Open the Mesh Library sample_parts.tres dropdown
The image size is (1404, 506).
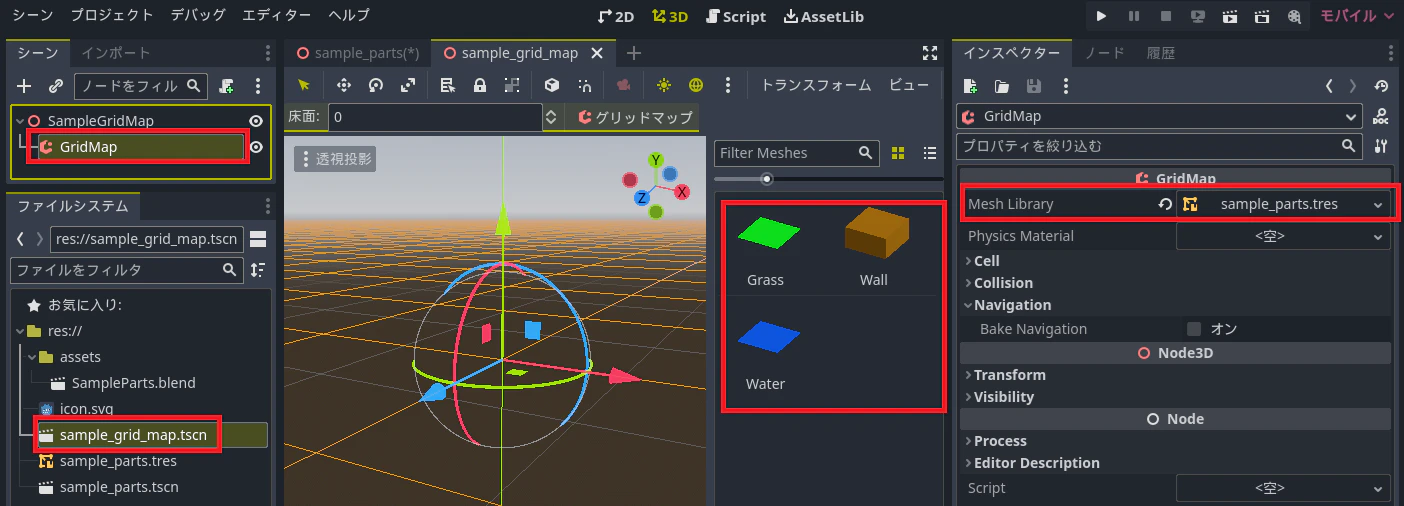click(1284, 204)
